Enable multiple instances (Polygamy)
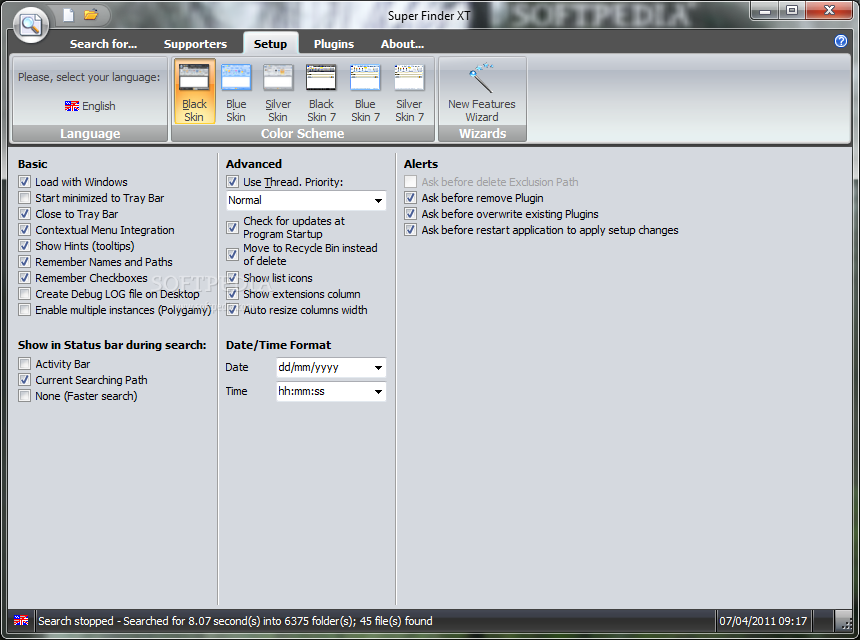This screenshot has width=860, height=640. click(24, 309)
